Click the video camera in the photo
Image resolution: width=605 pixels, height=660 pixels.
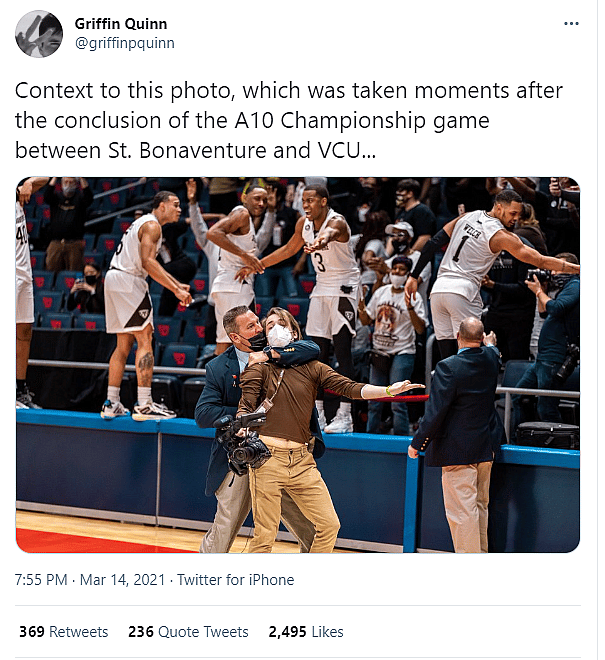pyautogui.click(x=247, y=444)
